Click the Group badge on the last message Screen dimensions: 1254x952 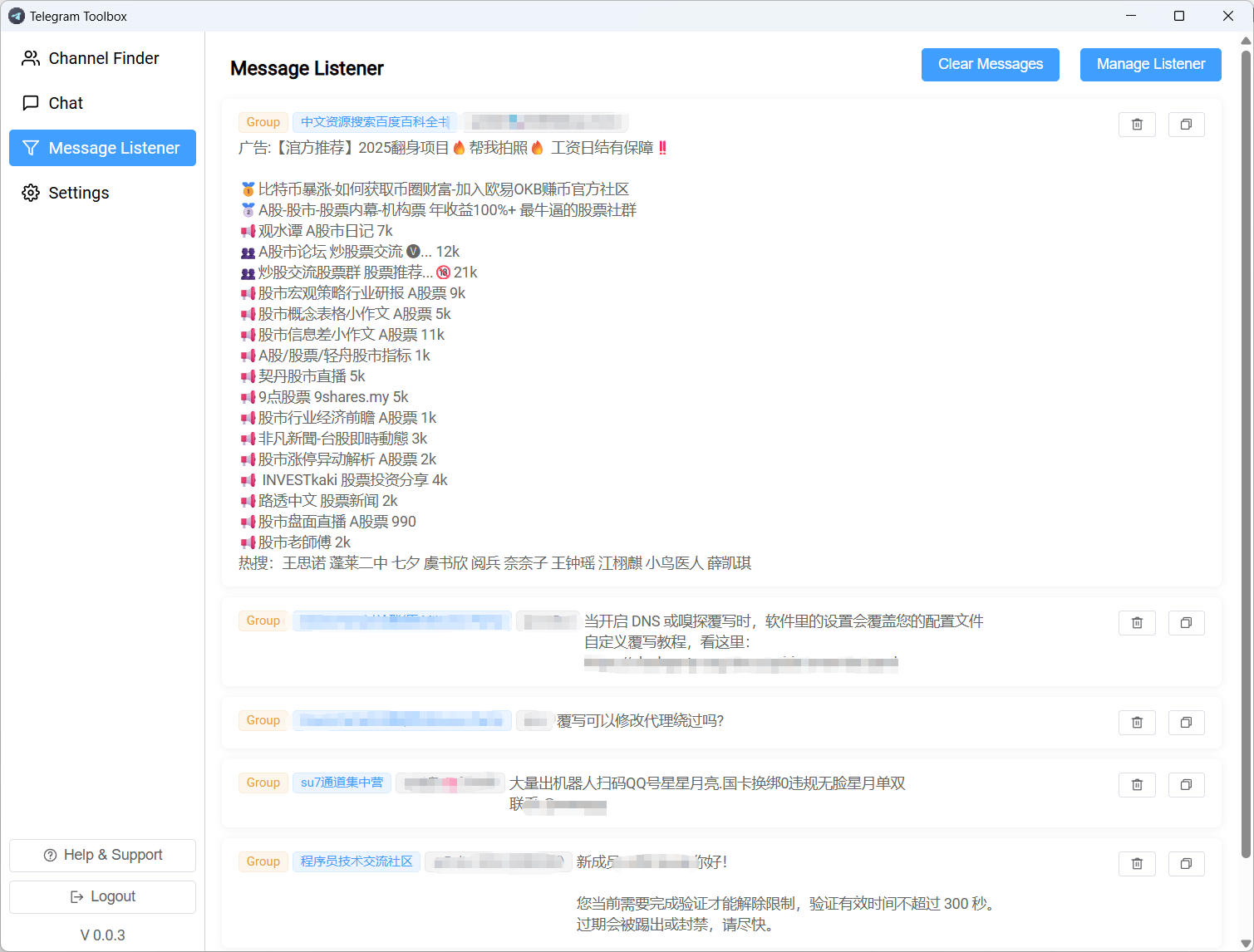[x=263, y=861]
